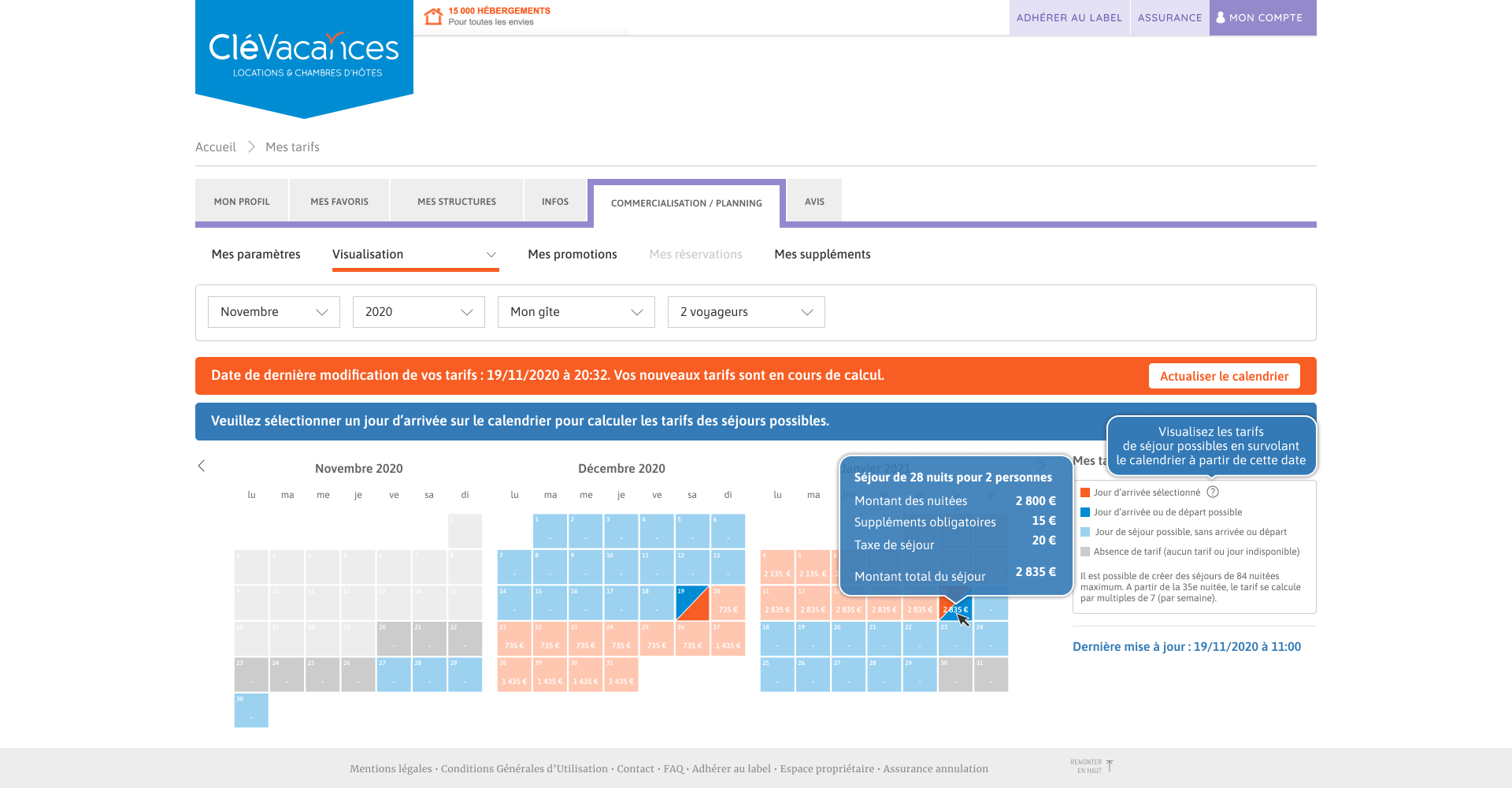Go to previous month with left arrow
This screenshot has width=1512, height=788.
pyautogui.click(x=202, y=466)
